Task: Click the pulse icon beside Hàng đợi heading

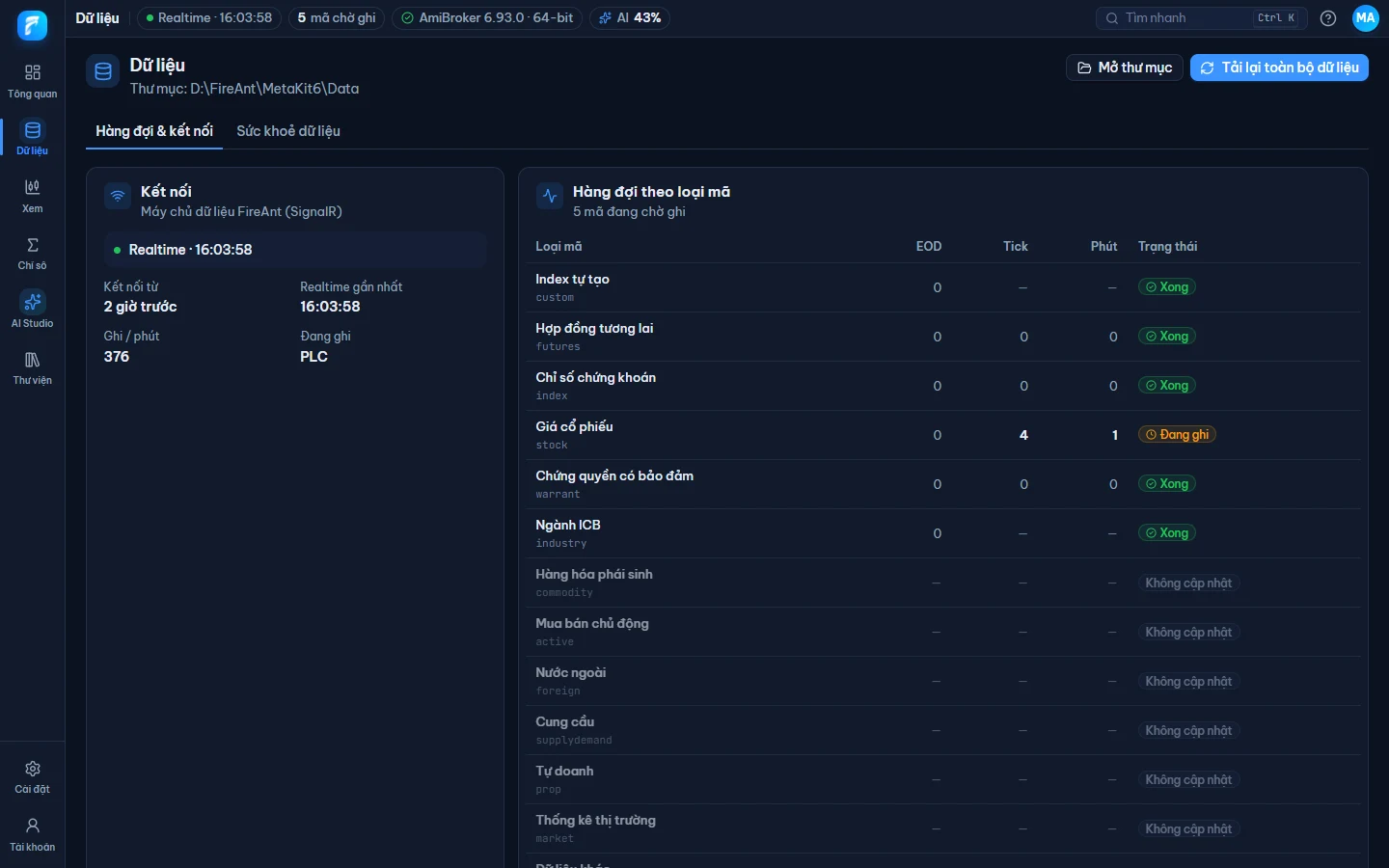Action: 550,196
